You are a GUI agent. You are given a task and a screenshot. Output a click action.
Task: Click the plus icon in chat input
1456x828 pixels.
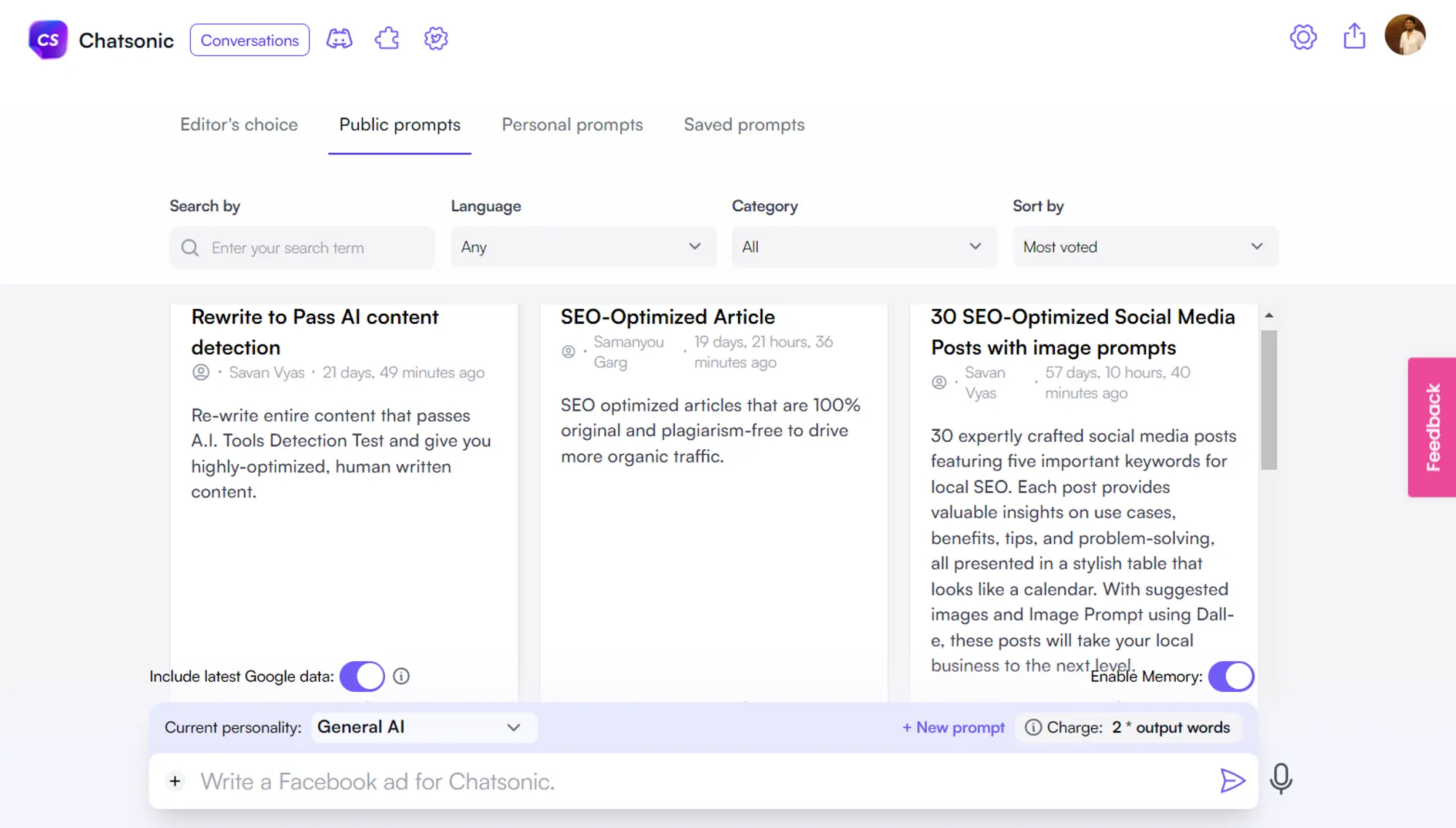175,781
